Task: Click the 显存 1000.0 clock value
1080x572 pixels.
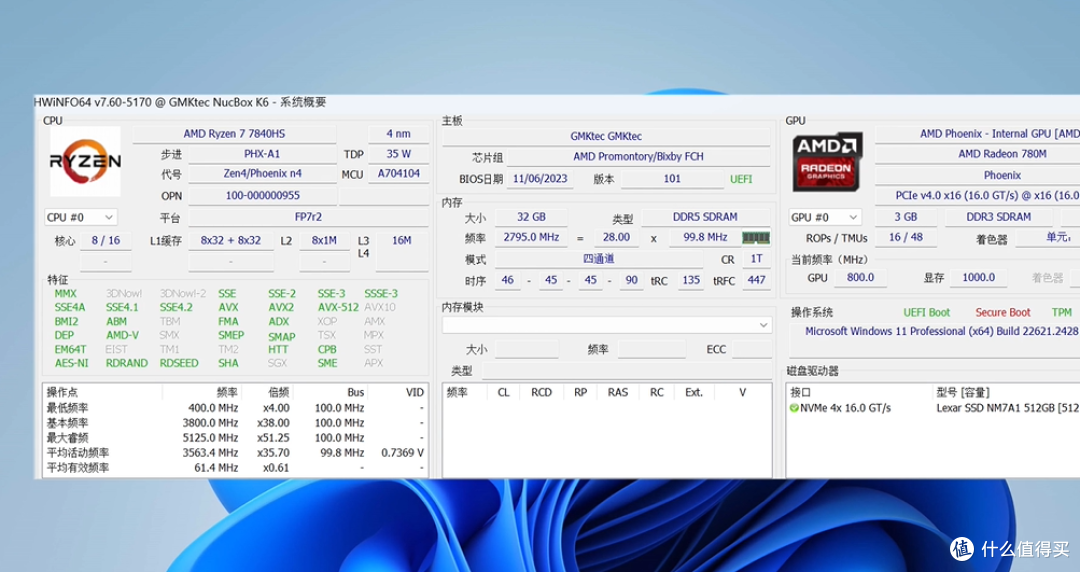Action: pos(978,278)
